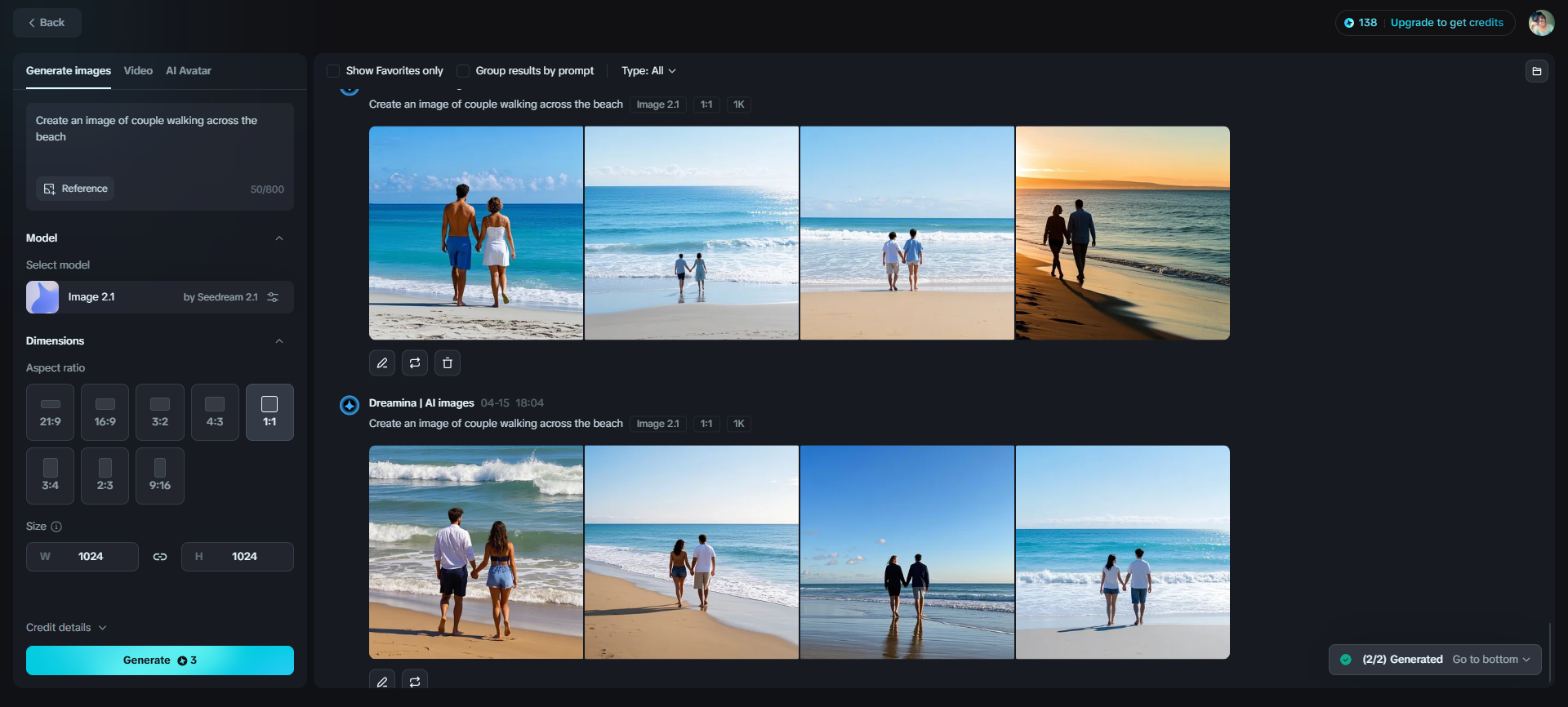
Task: Add a Reference image
Action: tap(75, 189)
